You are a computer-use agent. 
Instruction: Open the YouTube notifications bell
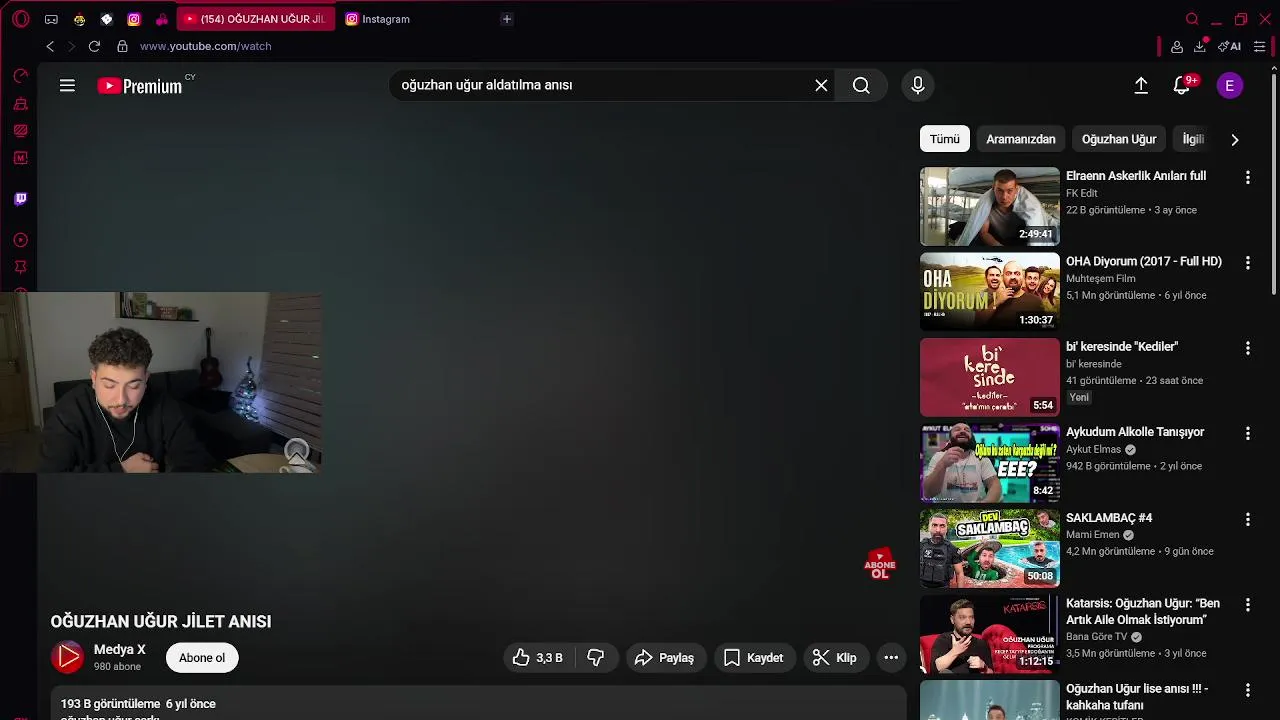pyautogui.click(x=1182, y=86)
